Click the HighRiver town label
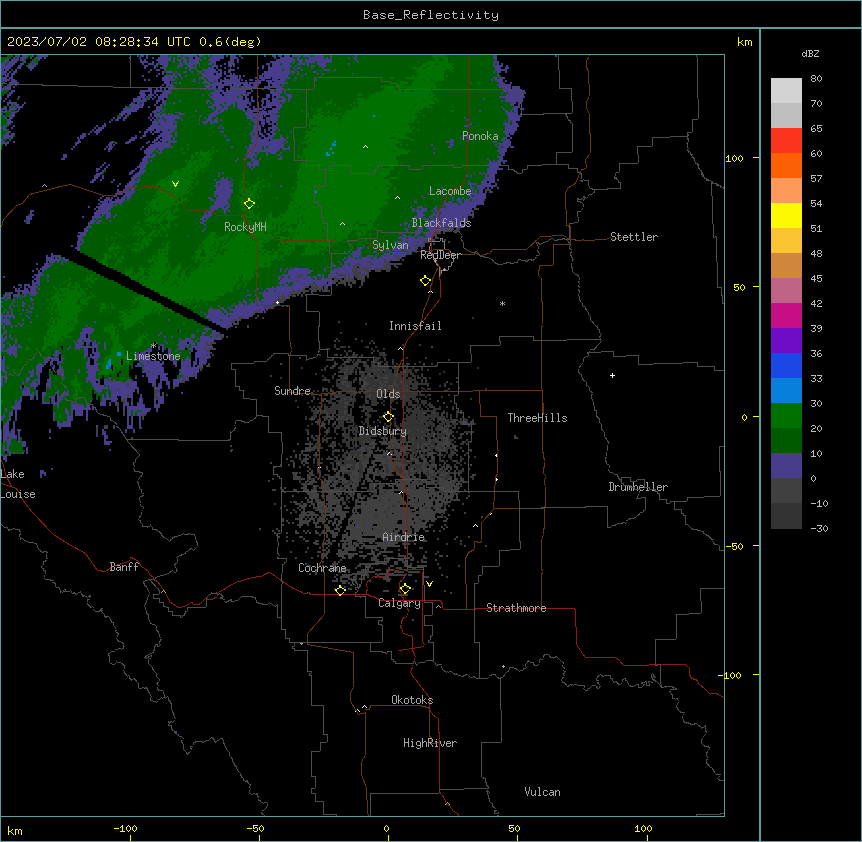Viewport: 862px width, 842px height. tap(430, 743)
